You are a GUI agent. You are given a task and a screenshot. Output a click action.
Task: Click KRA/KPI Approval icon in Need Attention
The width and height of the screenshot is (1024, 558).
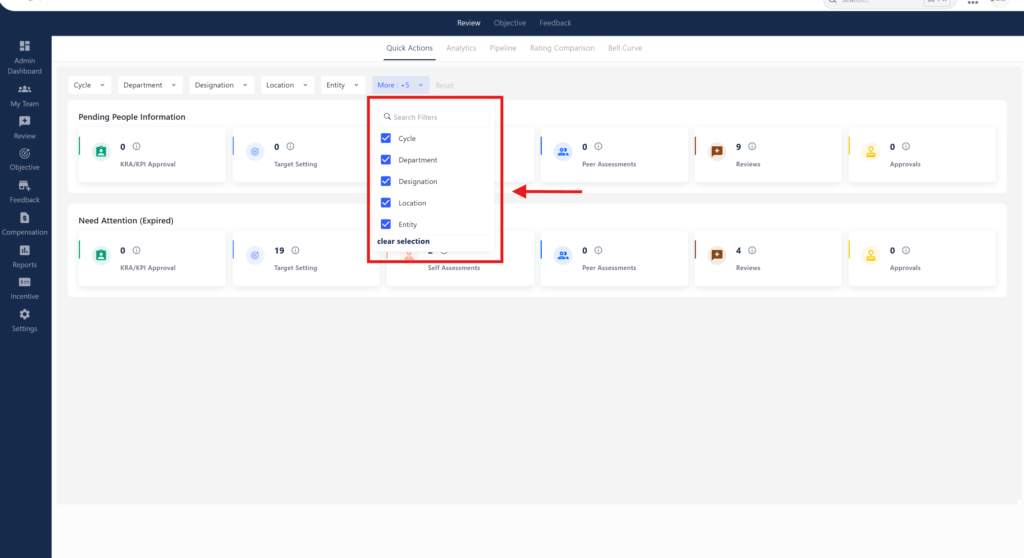pyautogui.click(x=101, y=255)
